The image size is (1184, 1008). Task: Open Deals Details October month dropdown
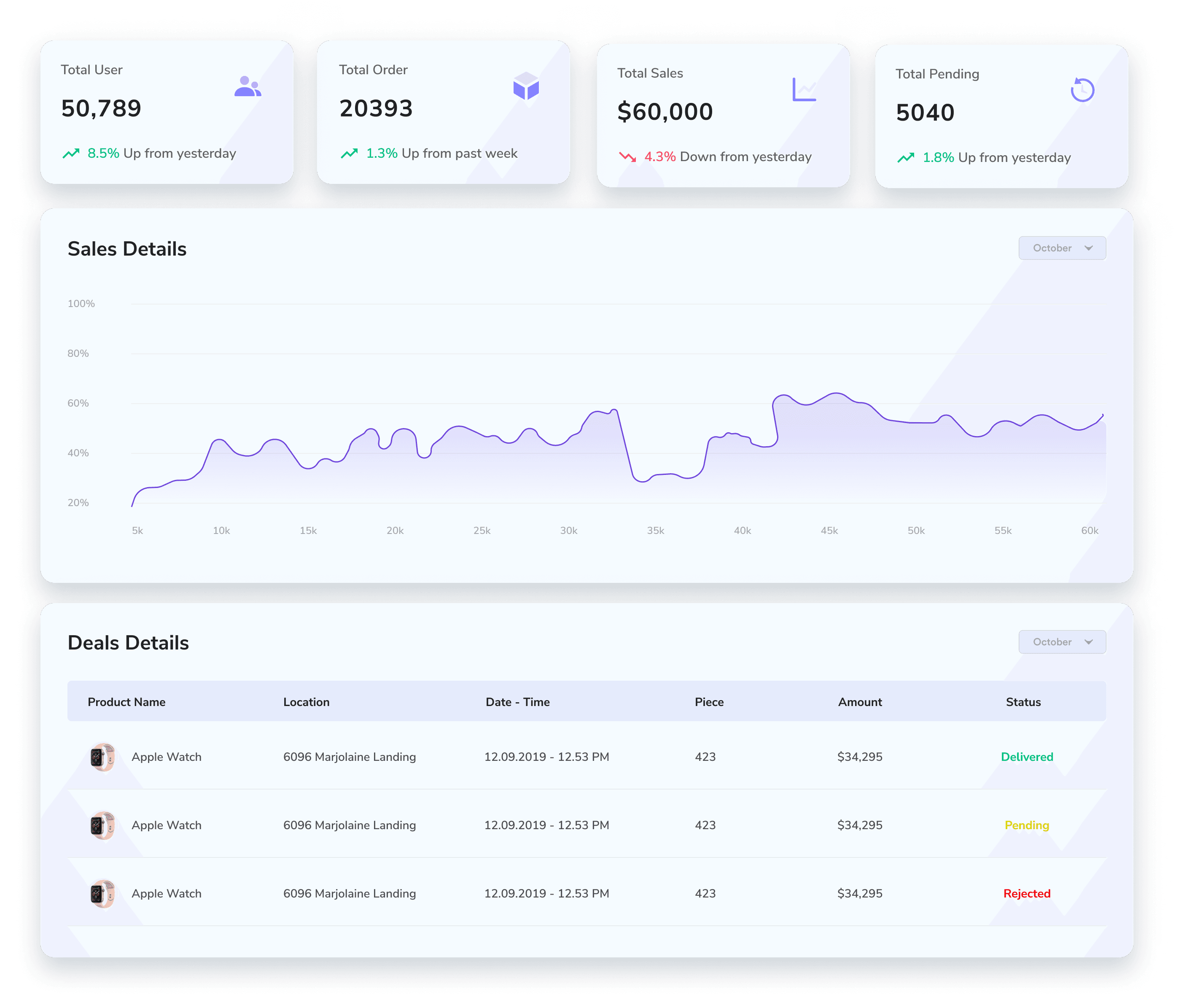click(1061, 642)
